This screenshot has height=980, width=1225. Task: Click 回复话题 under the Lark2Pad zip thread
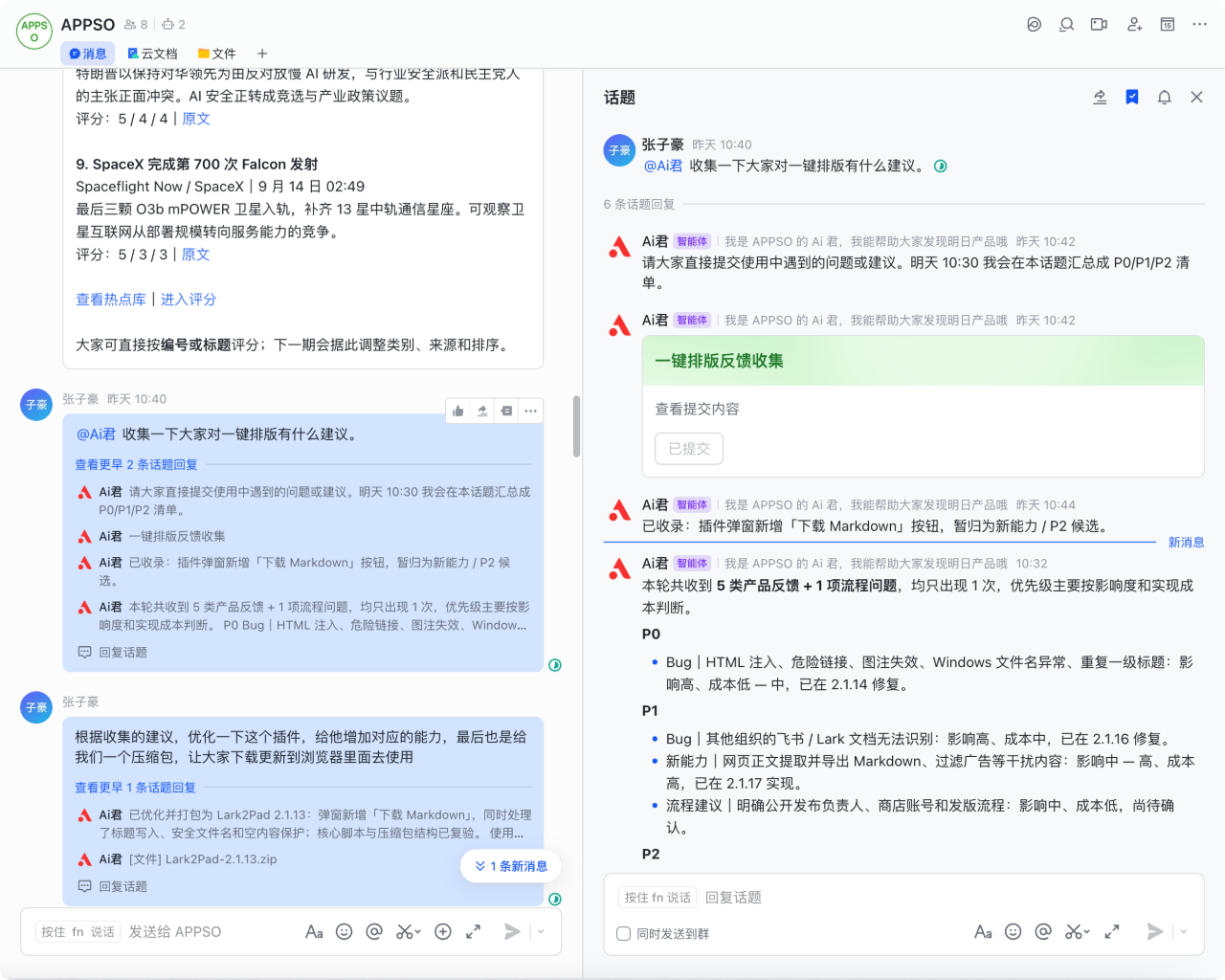(x=113, y=886)
